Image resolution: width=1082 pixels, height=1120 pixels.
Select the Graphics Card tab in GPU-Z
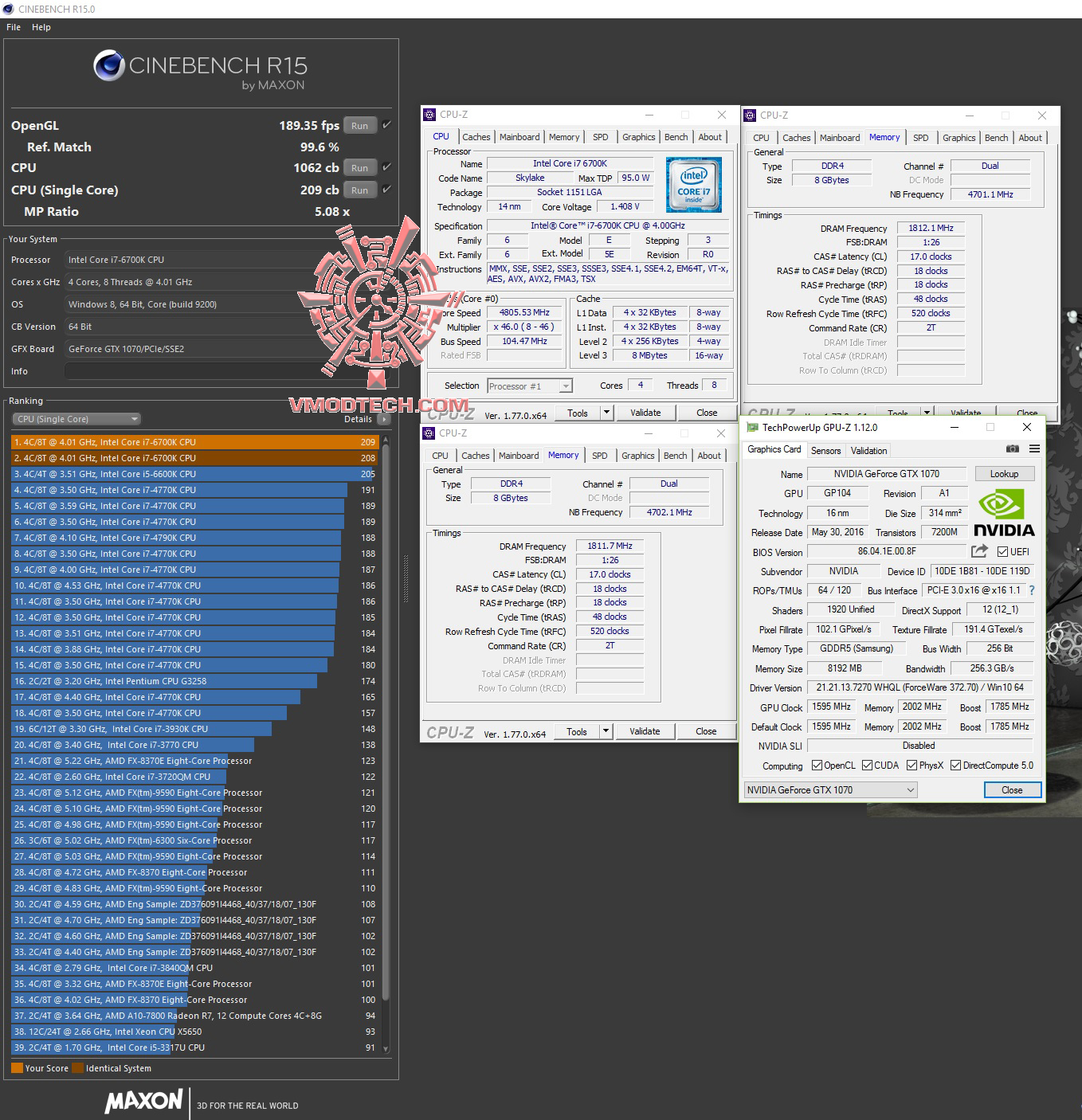[774, 449]
